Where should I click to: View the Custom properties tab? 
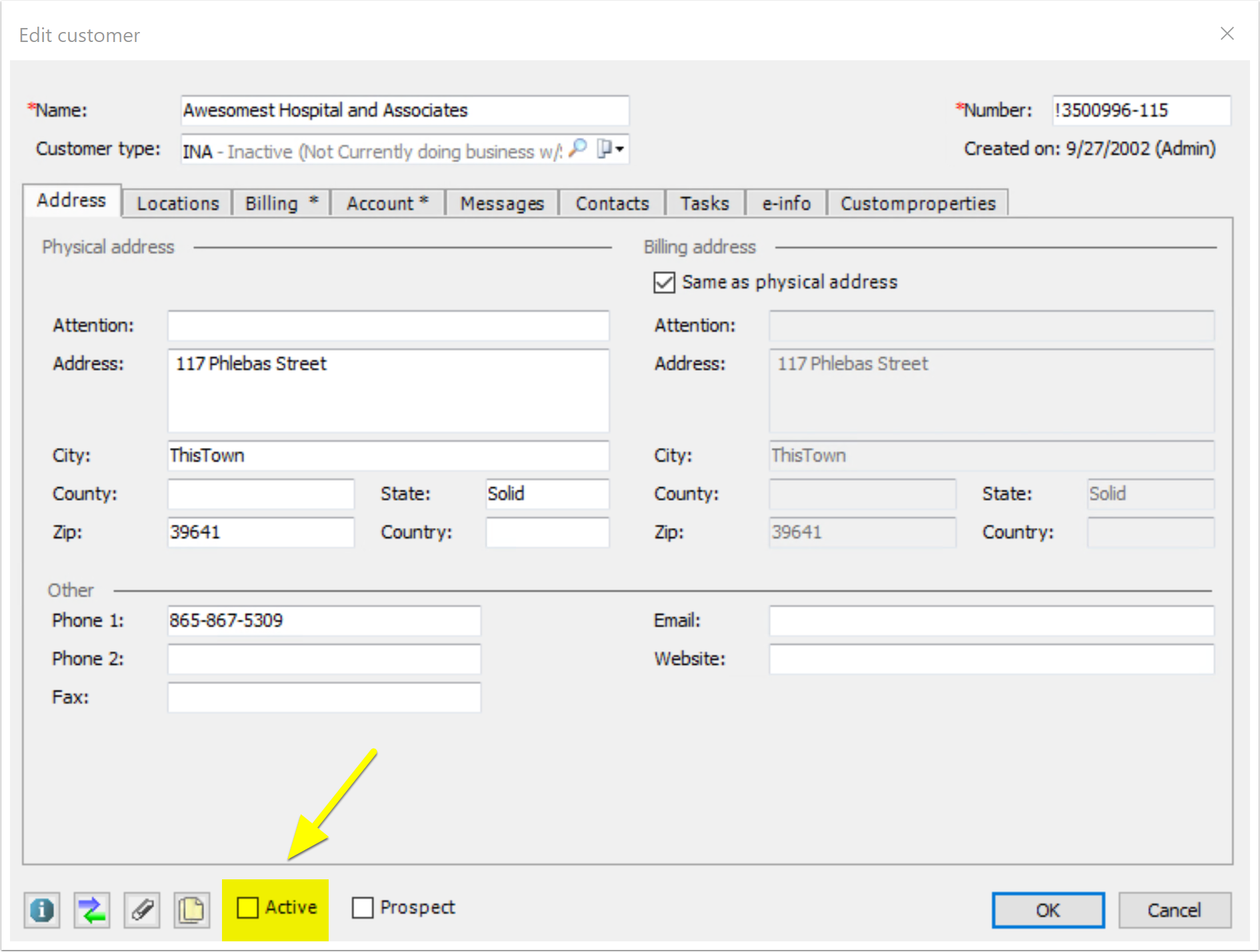tap(917, 203)
